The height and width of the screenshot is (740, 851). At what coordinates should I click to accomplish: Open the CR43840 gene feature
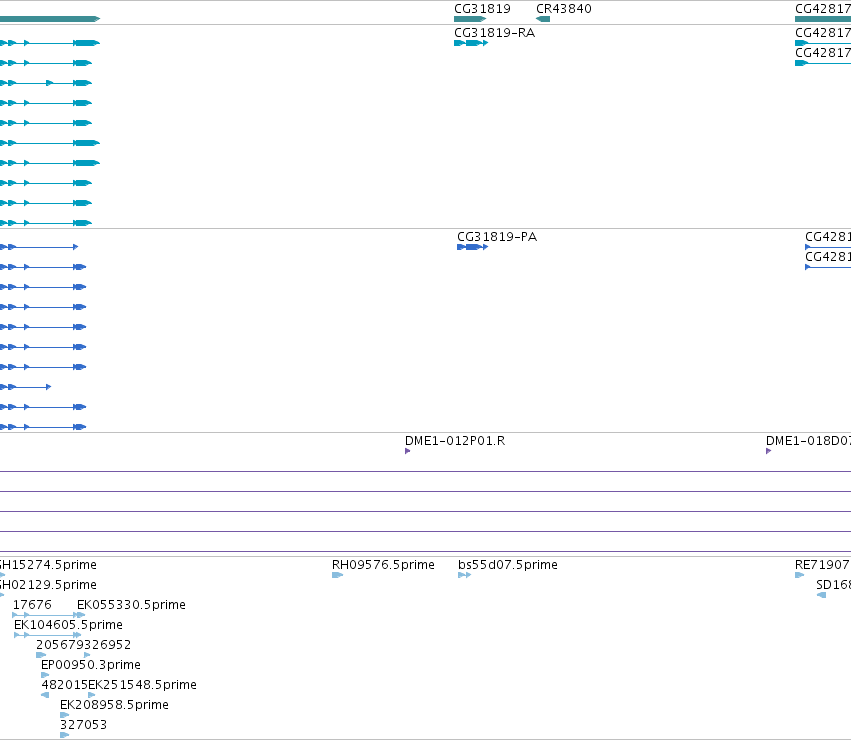(543, 19)
